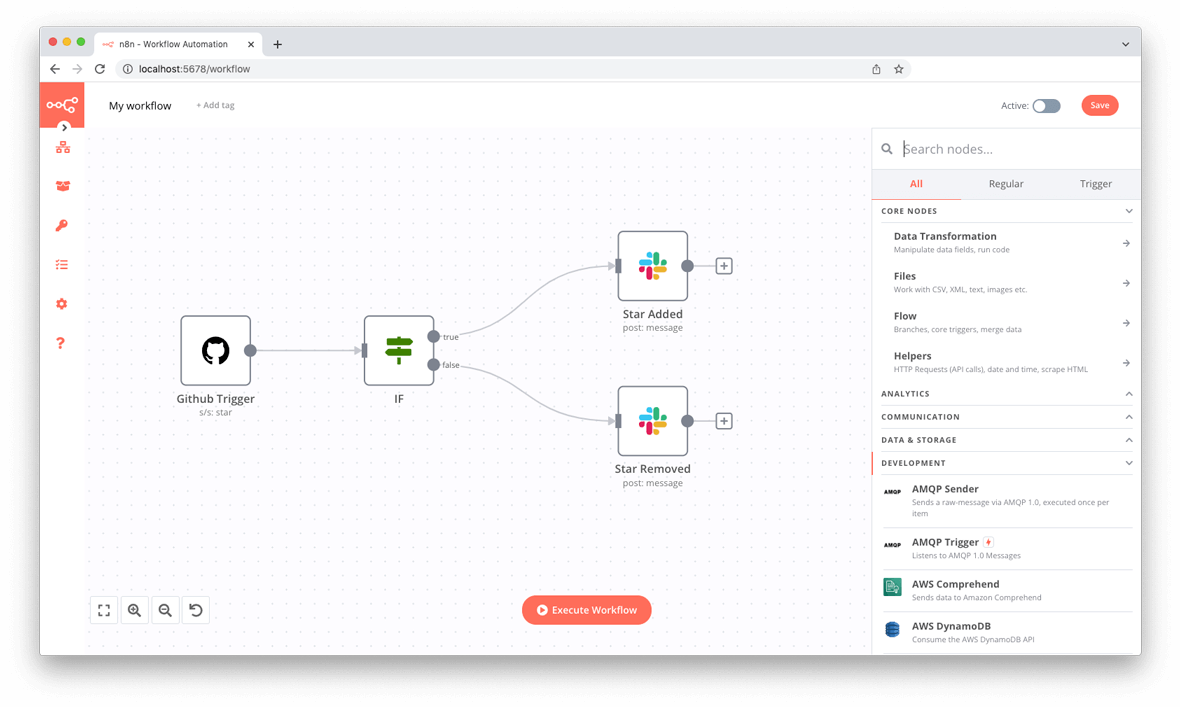Open the Workflows icon in left sidebar
The height and width of the screenshot is (707, 1180).
pos(62,148)
